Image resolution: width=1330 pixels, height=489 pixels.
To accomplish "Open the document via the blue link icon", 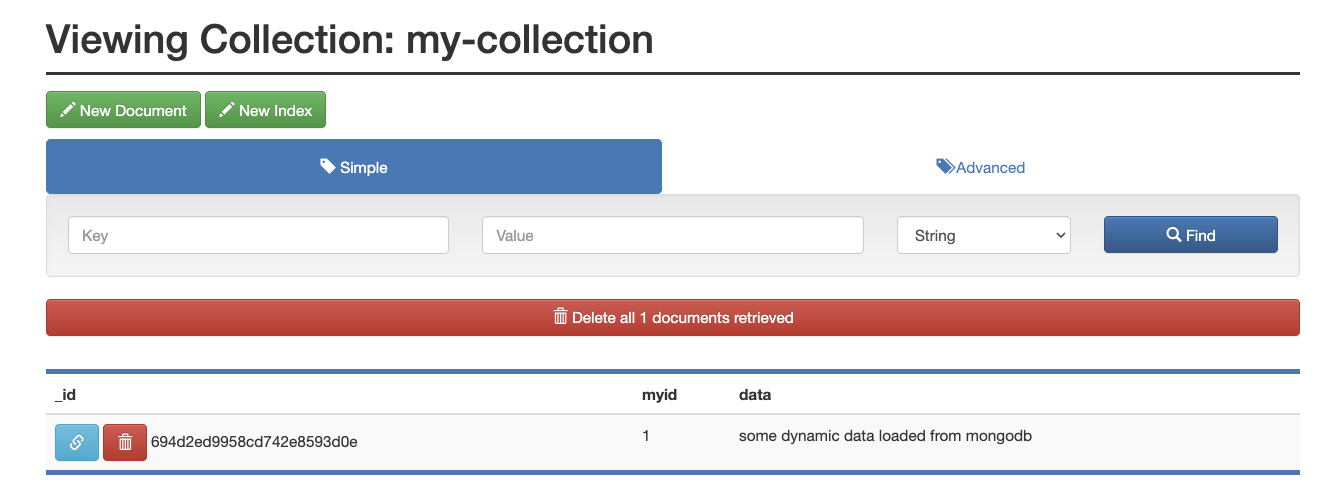I will click(x=77, y=442).
